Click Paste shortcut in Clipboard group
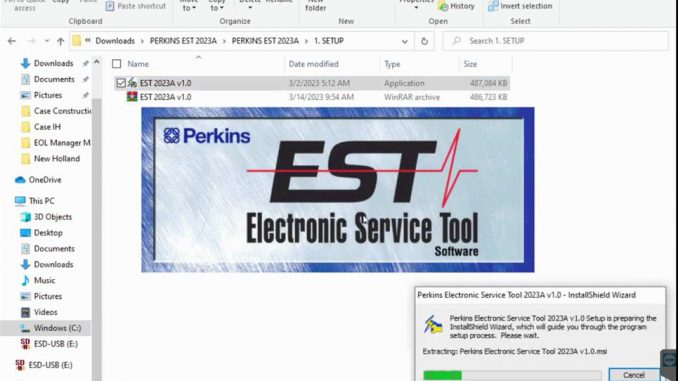678x381 pixels. click(x=136, y=6)
